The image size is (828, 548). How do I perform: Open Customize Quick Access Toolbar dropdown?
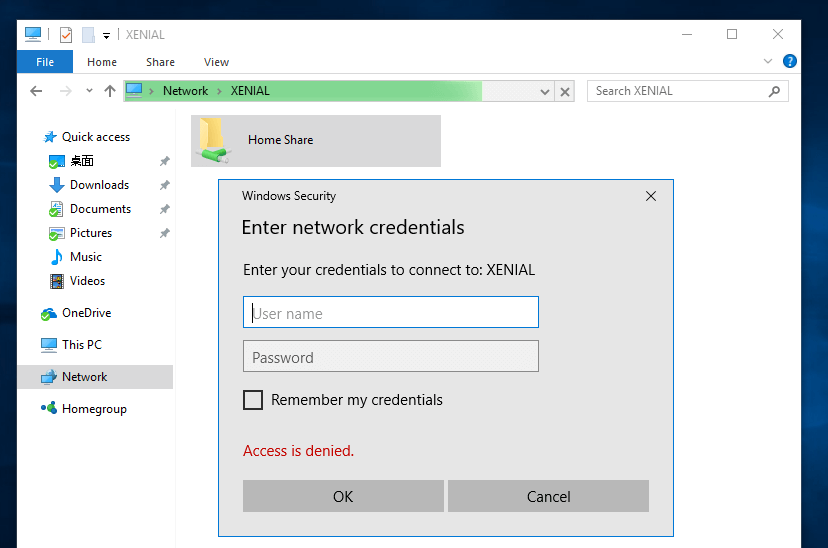106,36
